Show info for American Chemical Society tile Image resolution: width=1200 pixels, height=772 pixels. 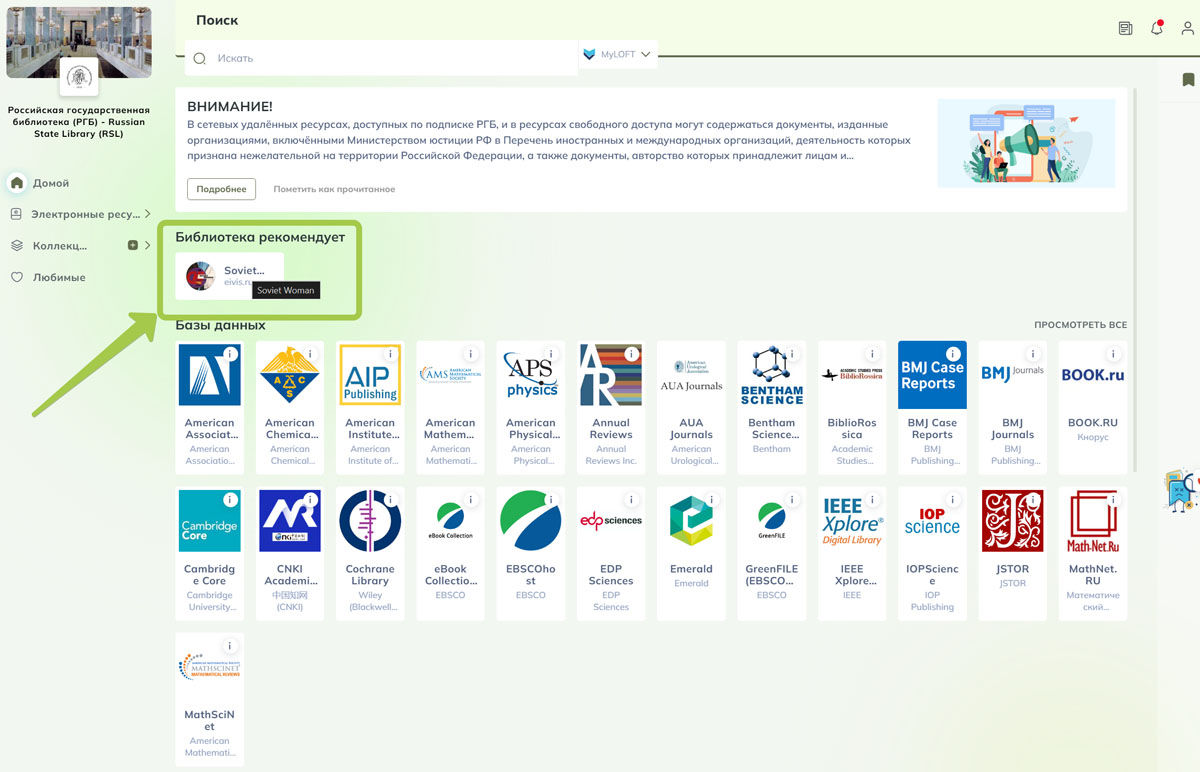[x=310, y=354]
